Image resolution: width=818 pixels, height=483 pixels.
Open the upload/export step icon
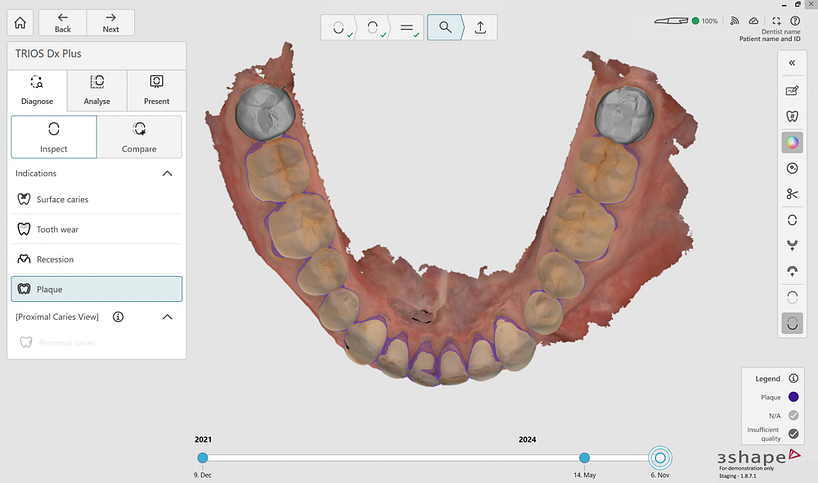click(480, 28)
